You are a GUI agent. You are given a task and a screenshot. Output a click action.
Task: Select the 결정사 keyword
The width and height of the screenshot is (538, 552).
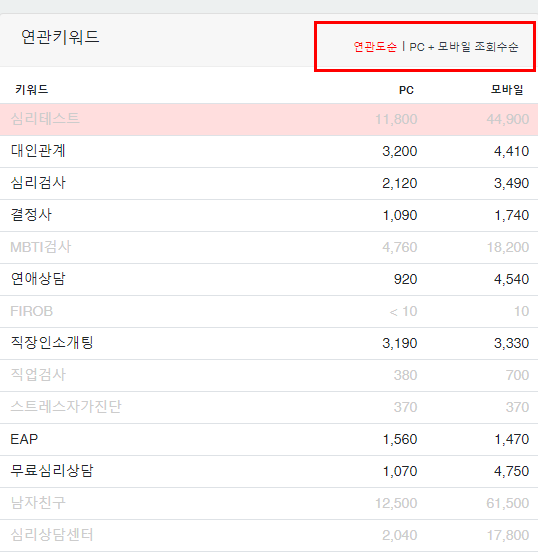pos(31,215)
